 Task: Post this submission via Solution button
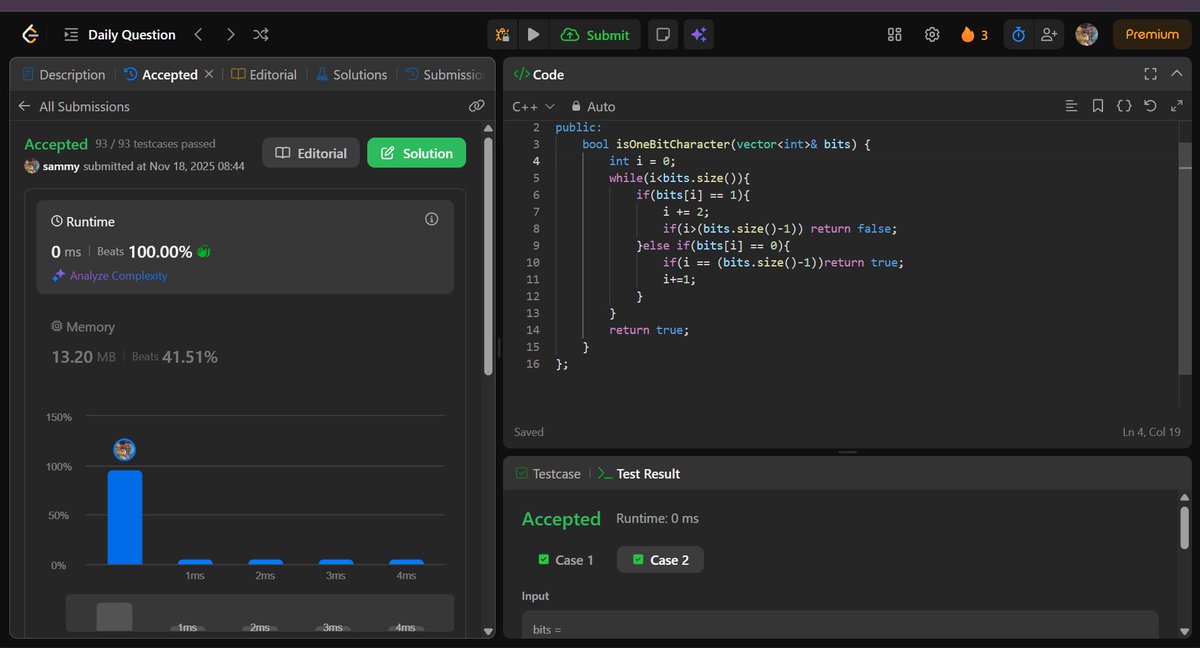coord(417,153)
